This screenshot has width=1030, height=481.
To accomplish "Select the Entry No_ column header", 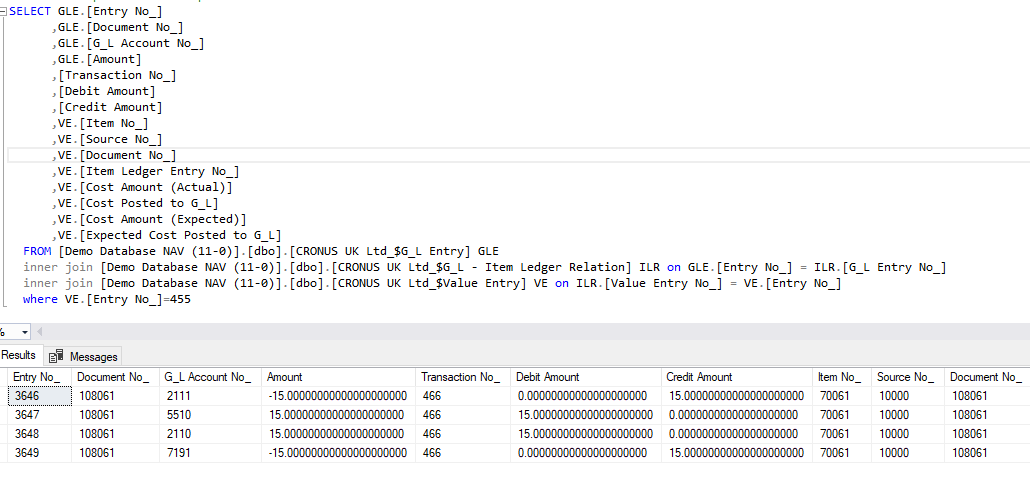I will [37, 377].
